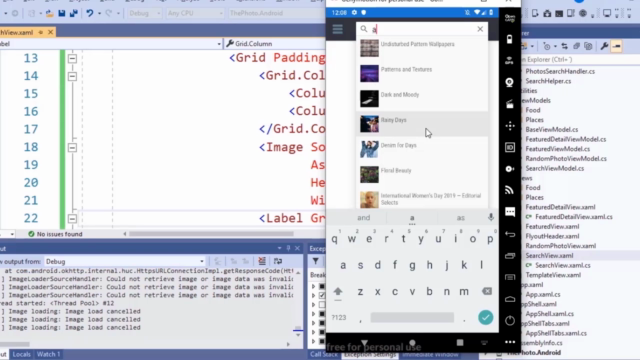640x360 pixels.
Task: Tap the microphone icon on the keyboard
Action: 491,218
